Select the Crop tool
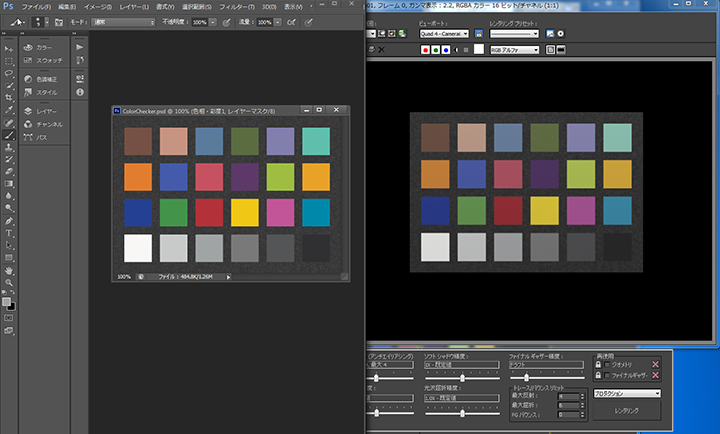The image size is (720, 434). coord(9,97)
